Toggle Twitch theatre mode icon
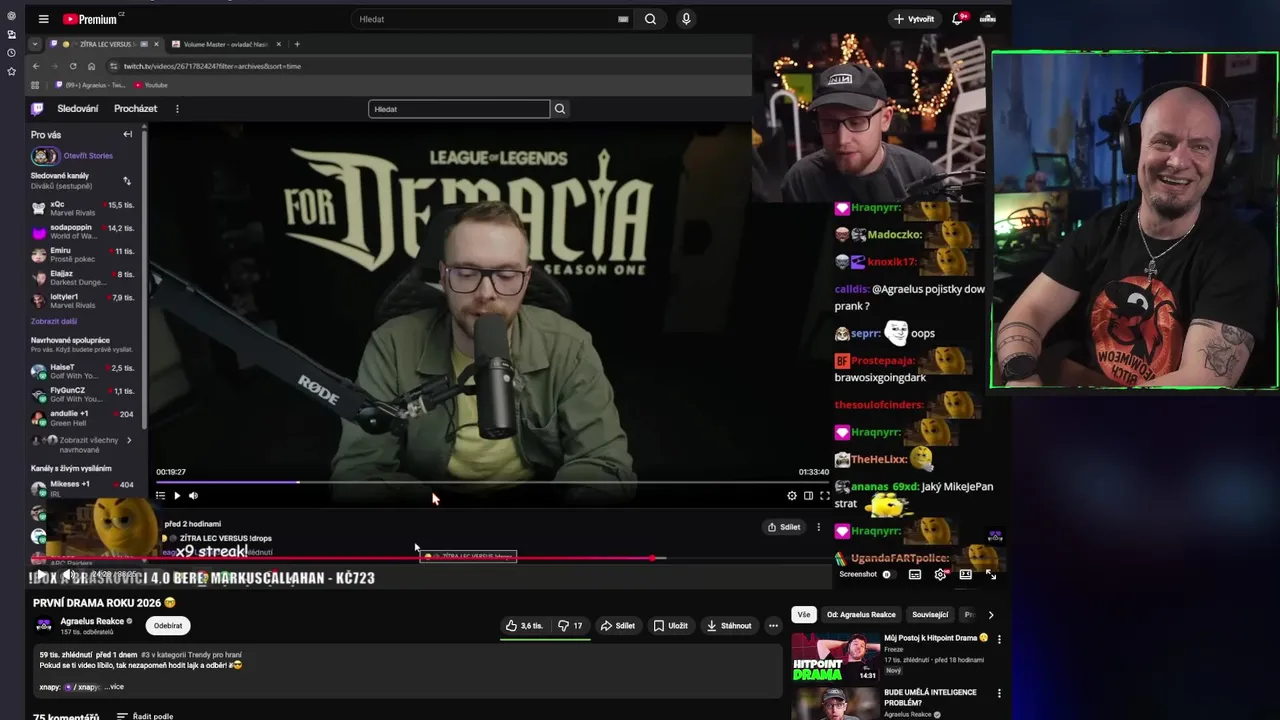Image resolution: width=1280 pixels, height=720 pixels. (808, 496)
